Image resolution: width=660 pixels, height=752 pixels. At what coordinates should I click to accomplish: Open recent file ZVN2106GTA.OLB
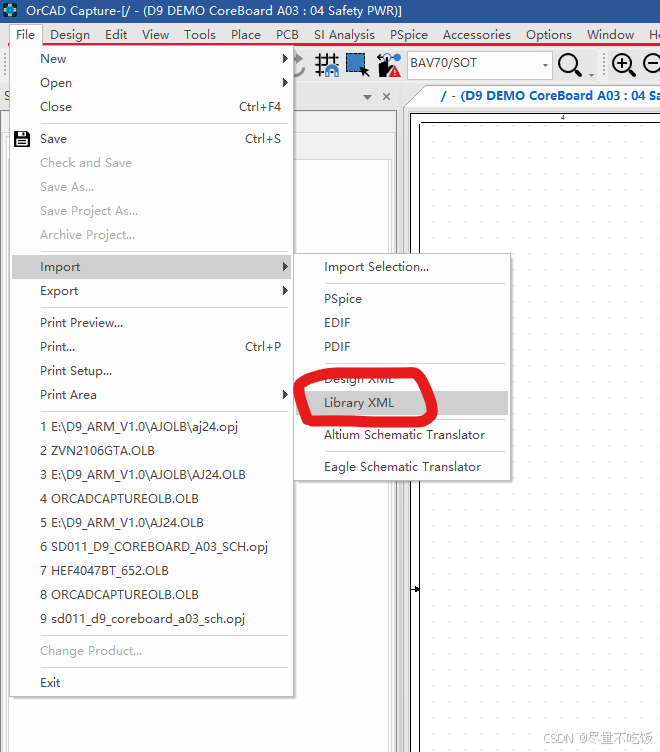click(x=152, y=450)
